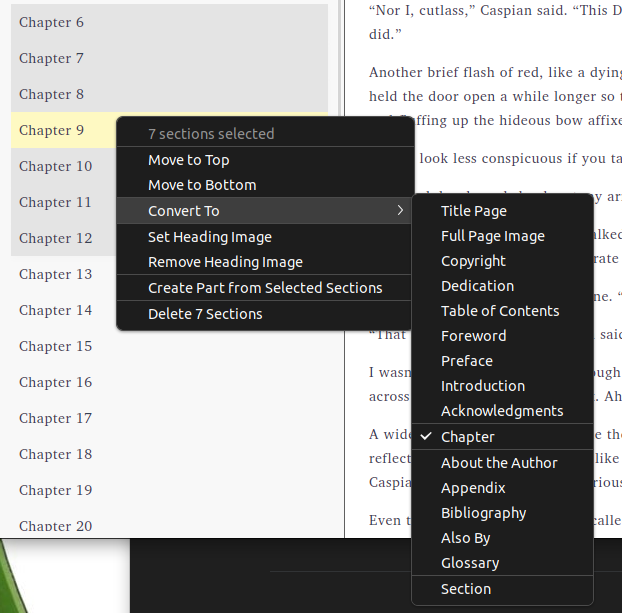Select Chapter 10 in sidebar
The image size is (622, 613).
(63, 166)
